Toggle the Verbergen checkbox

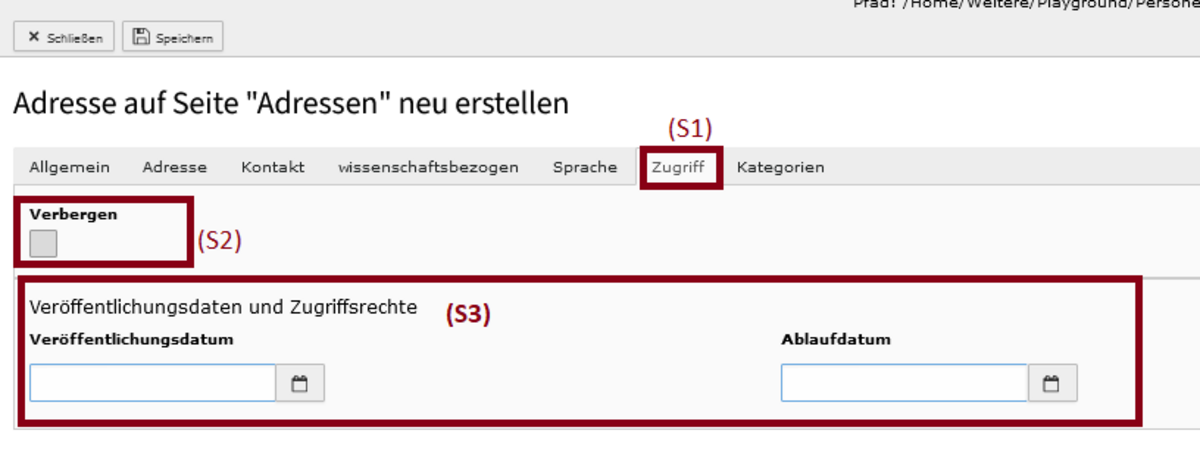pyautogui.click(x=43, y=243)
